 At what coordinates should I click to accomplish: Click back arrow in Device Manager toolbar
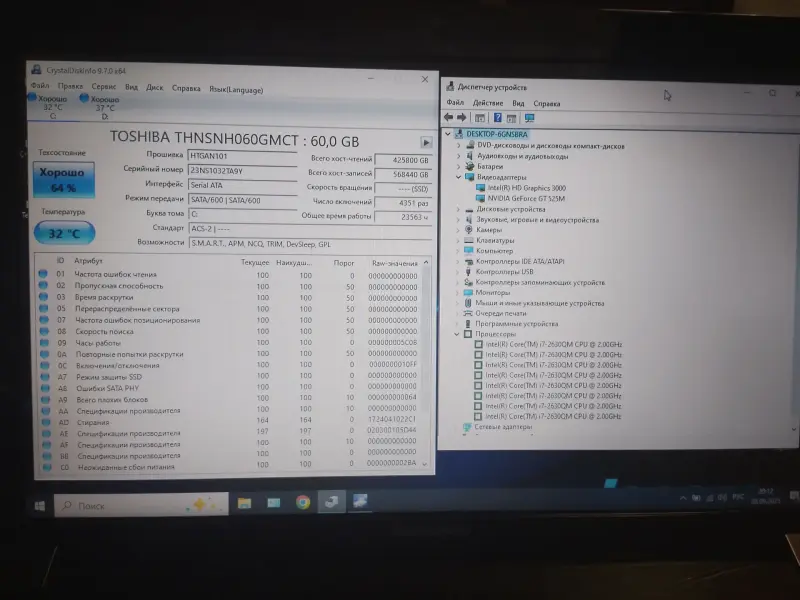point(448,117)
